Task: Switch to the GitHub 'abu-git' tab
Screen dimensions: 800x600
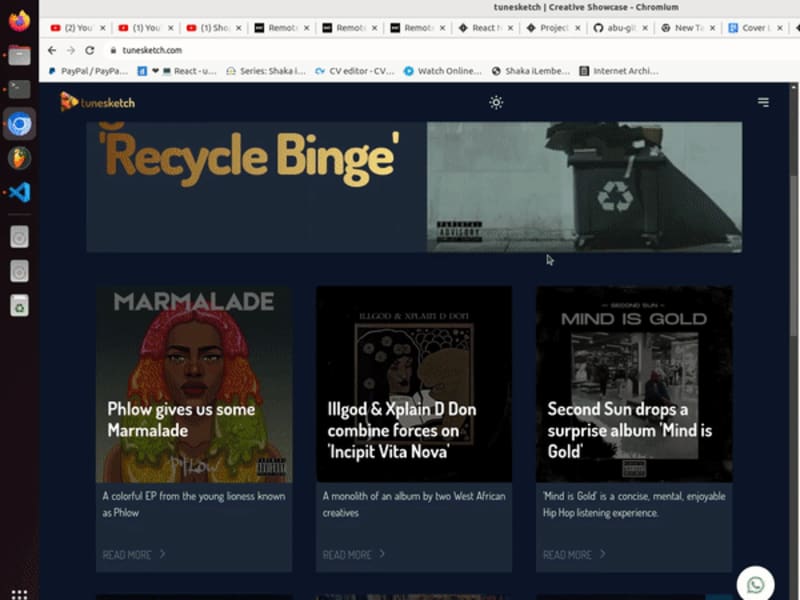Action: [621, 28]
